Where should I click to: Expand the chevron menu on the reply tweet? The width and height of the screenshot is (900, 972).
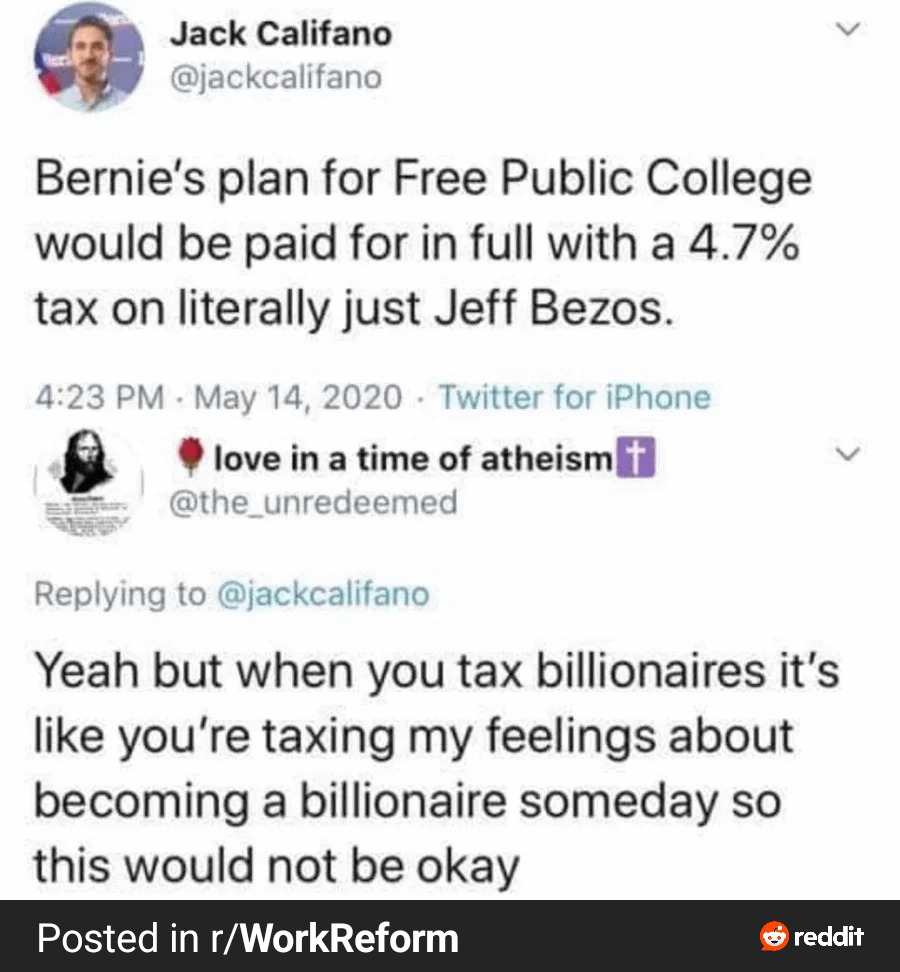click(x=848, y=455)
